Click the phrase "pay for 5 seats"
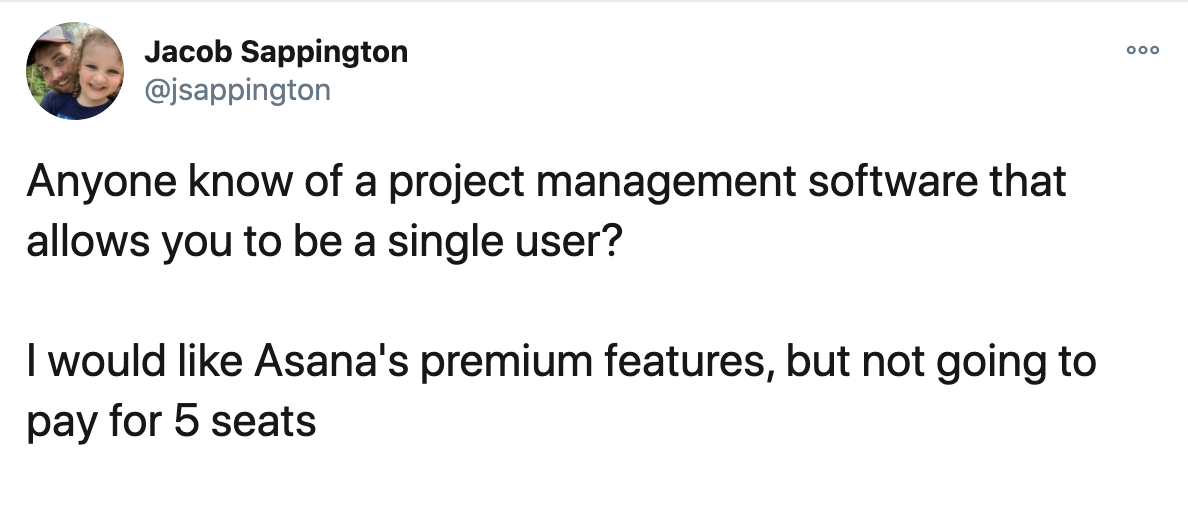1188x510 pixels. tap(171, 423)
